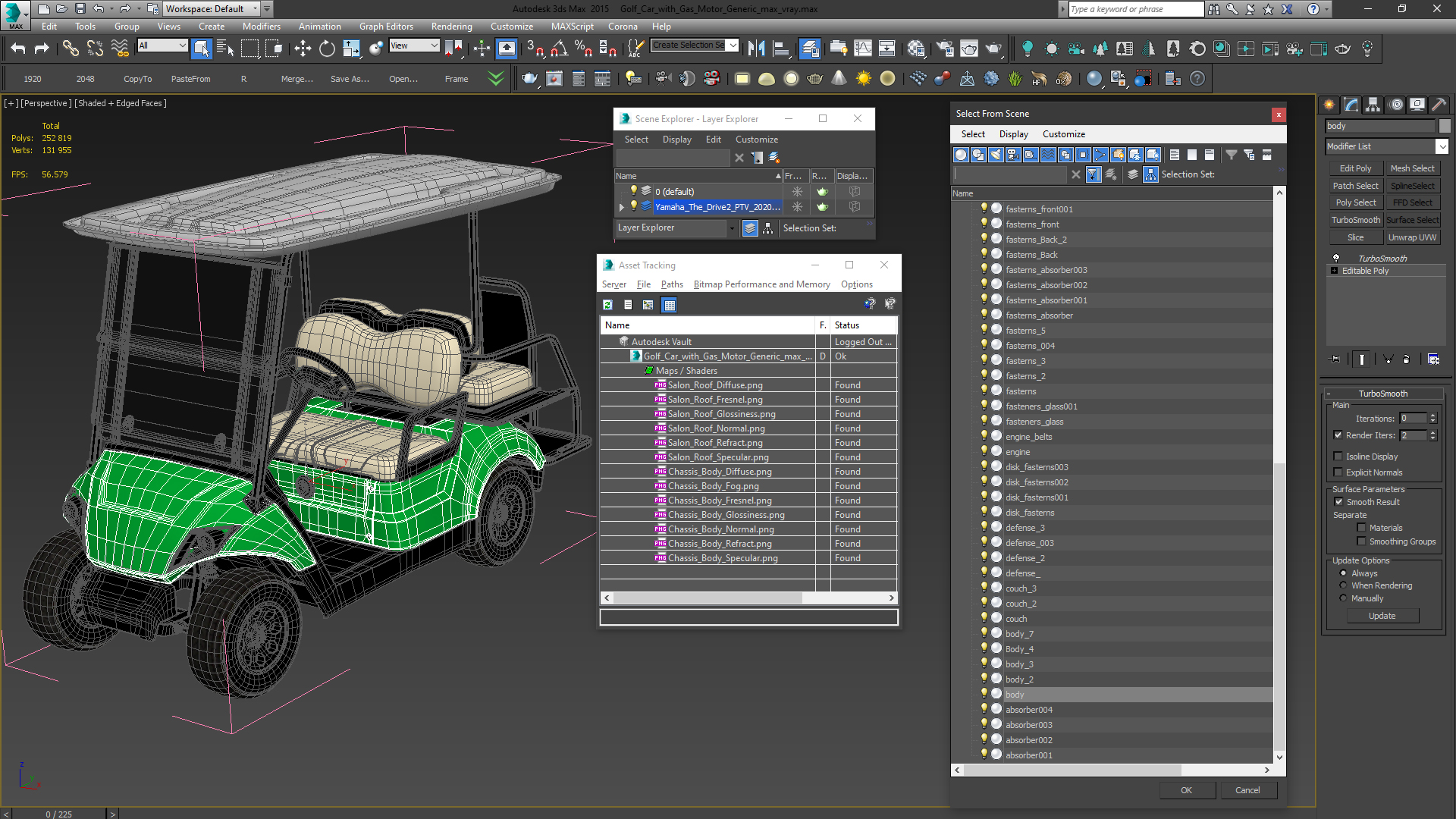This screenshot has width=1456, height=819.
Task: Toggle the Percent Snap icon
Action: tap(583, 49)
